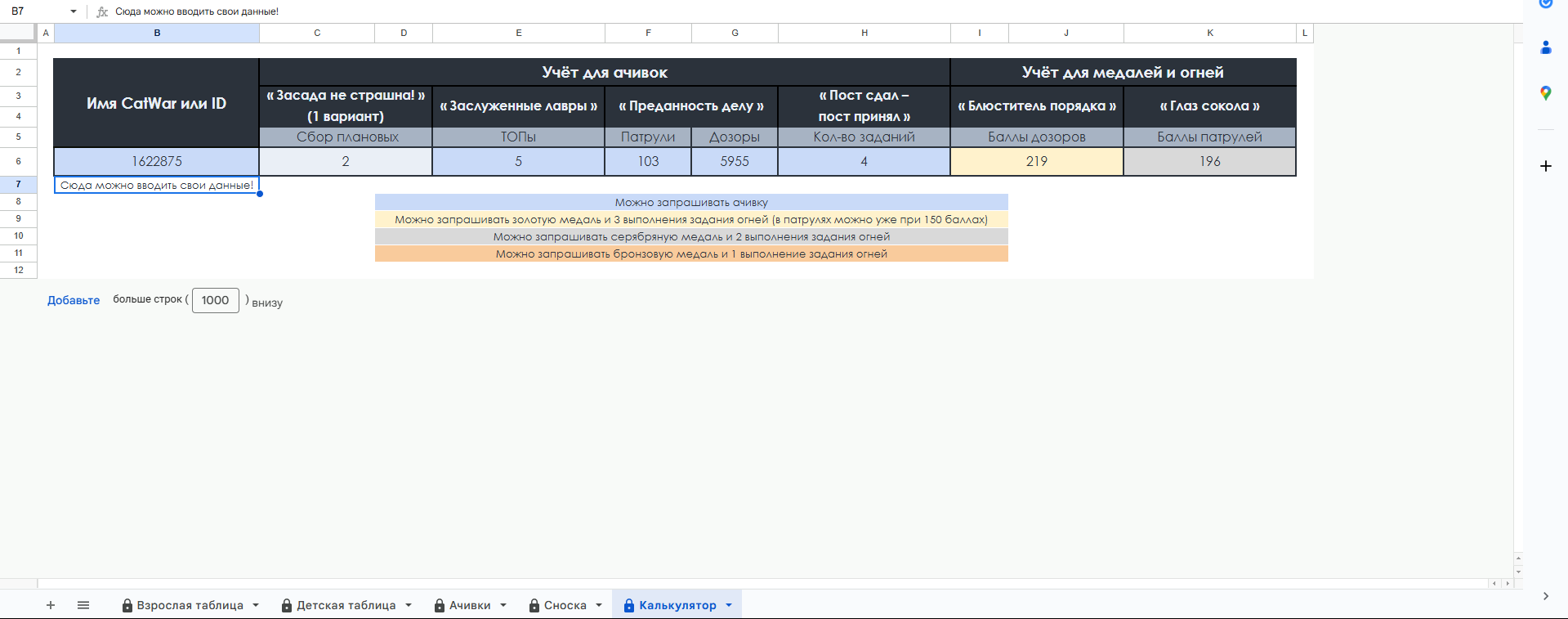
Task: Select row 7 header
Action: tap(18, 184)
